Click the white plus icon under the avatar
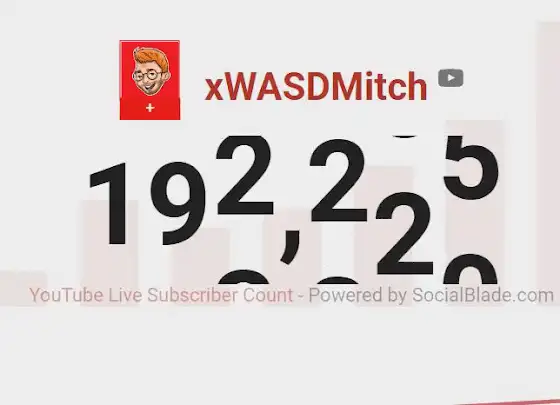The height and width of the screenshot is (405, 560). click(x=150, y=108)
